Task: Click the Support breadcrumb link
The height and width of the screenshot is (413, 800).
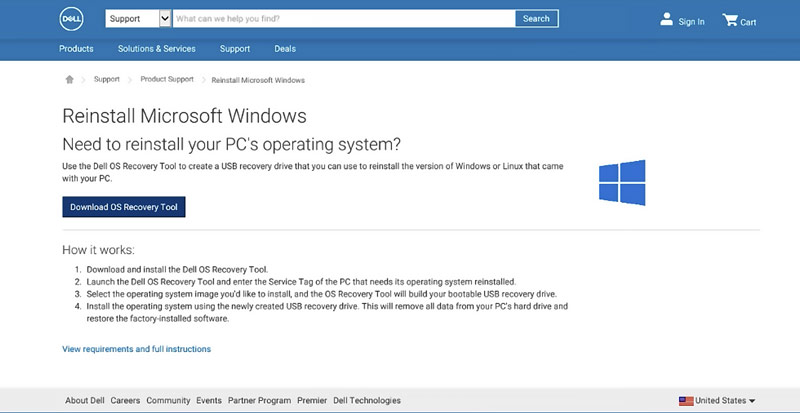Action: tap(107, 80)
